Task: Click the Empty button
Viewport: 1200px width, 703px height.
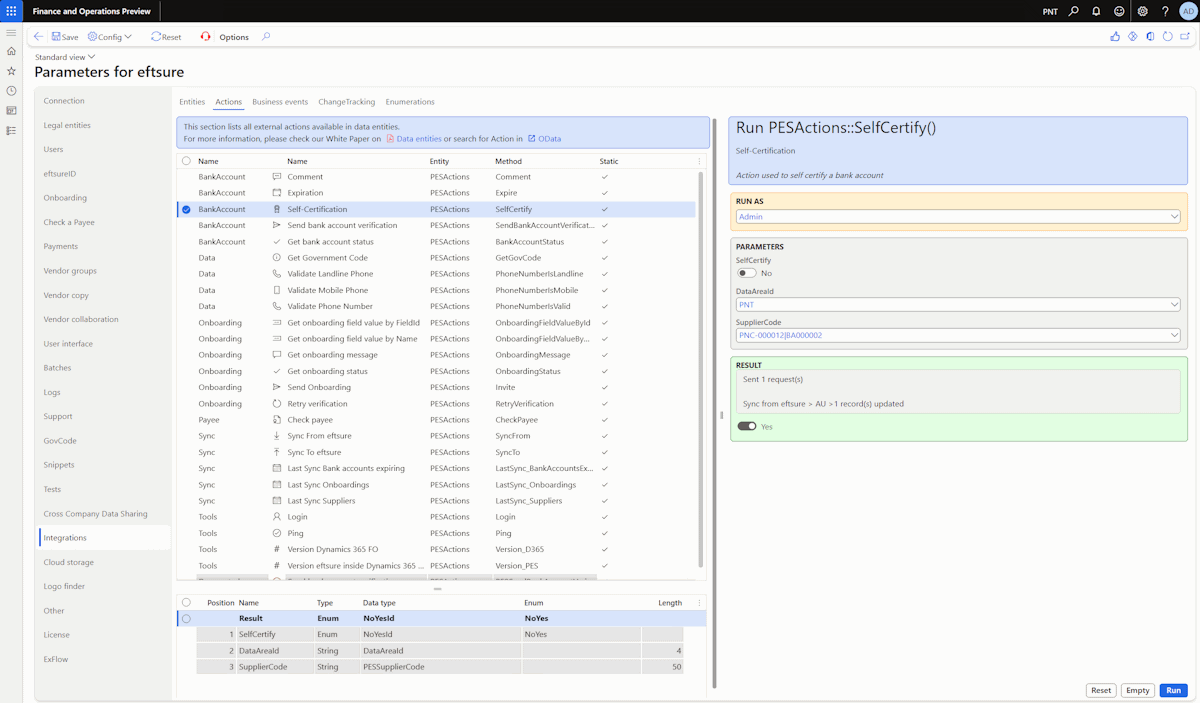Action: [1138, 690]
